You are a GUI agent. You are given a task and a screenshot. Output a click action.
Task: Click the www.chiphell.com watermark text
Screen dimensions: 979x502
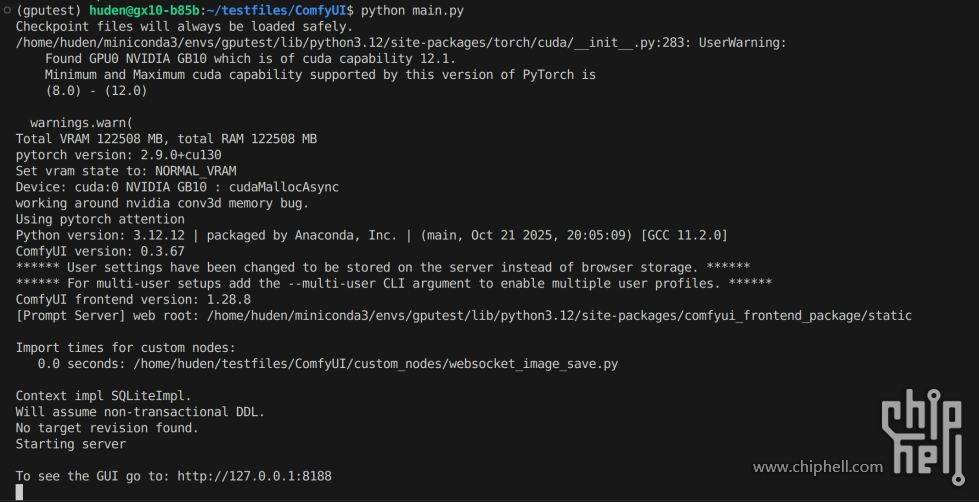click(x=817, y=466)
